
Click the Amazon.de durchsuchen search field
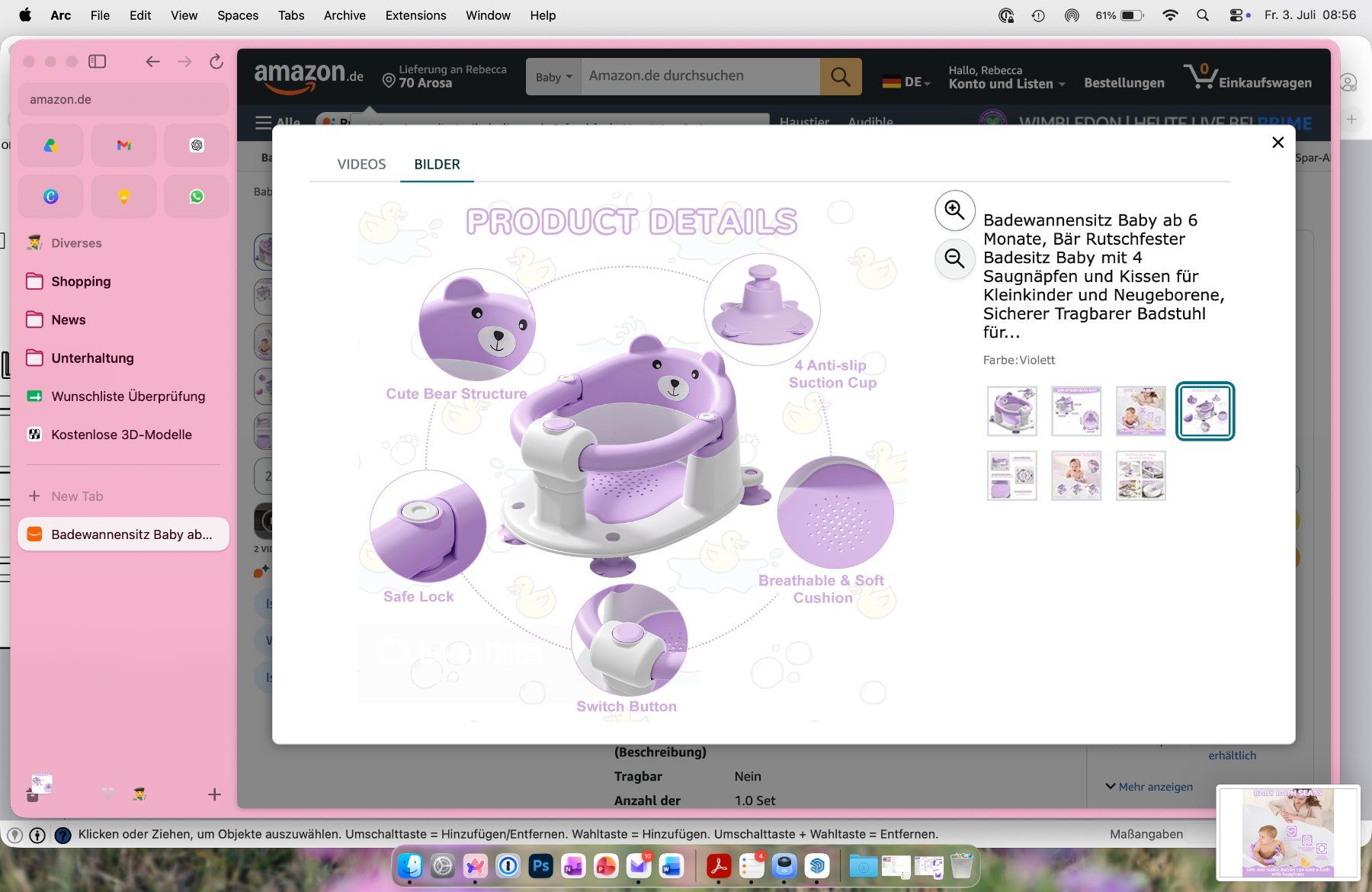tap(700, 76)
